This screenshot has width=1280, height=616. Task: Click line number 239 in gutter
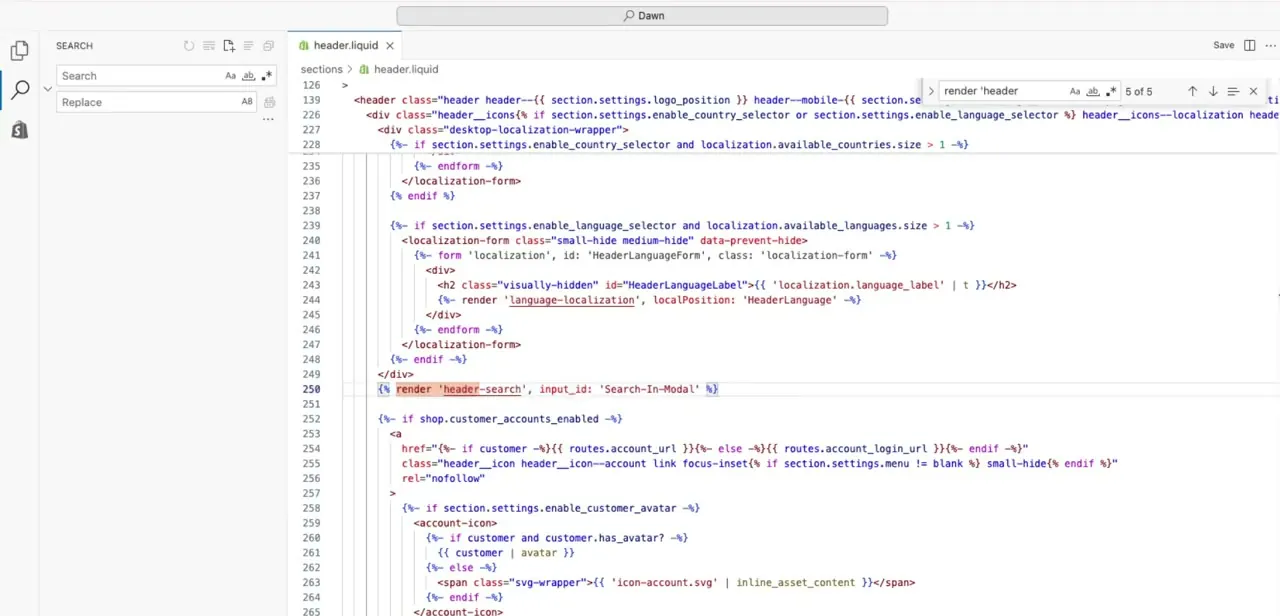point(311,226)
